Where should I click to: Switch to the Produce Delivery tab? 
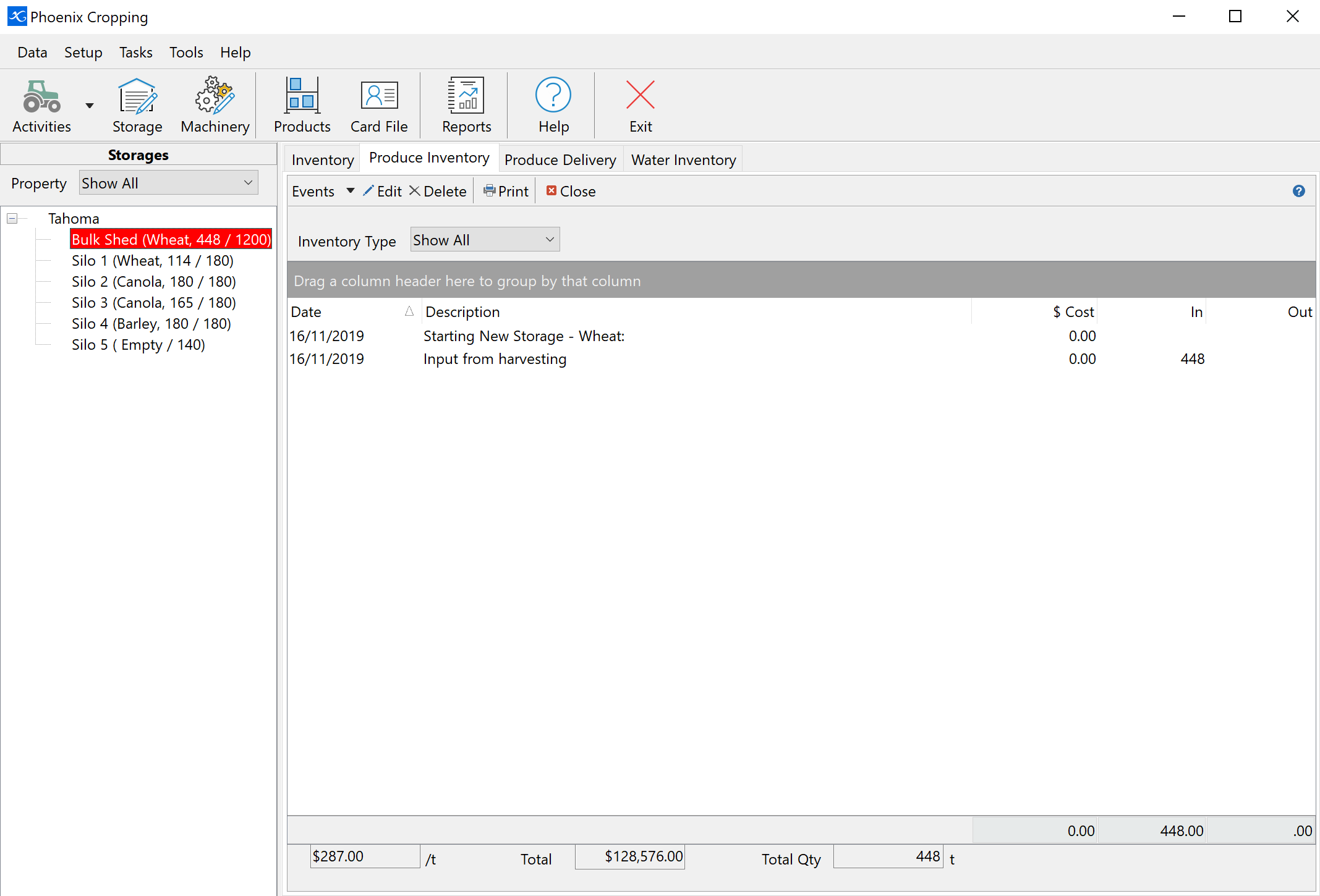(x=560, y=159)
